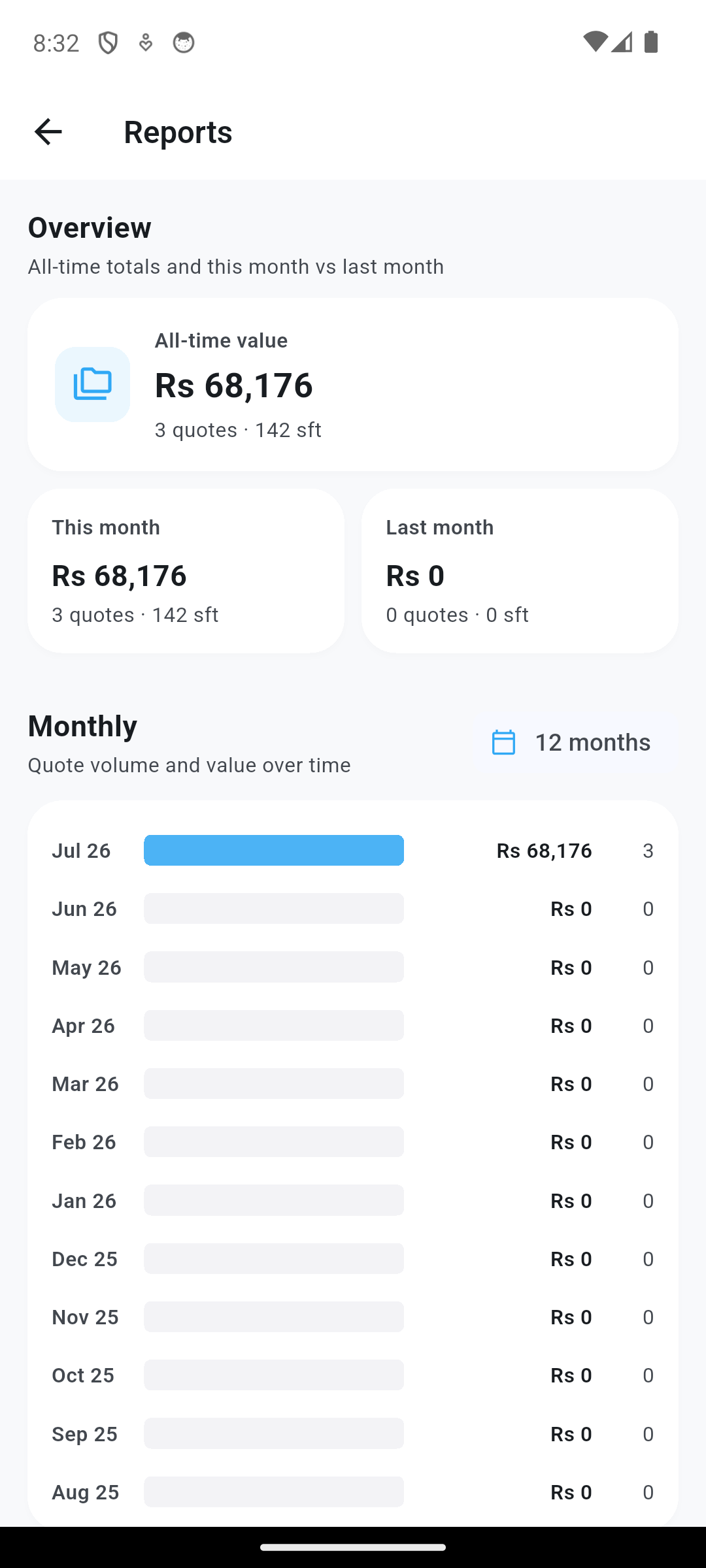The width and height of the screenshot is (706, 1568).
Task: Select the Dec 25 monthly row
Action: 353,1258
